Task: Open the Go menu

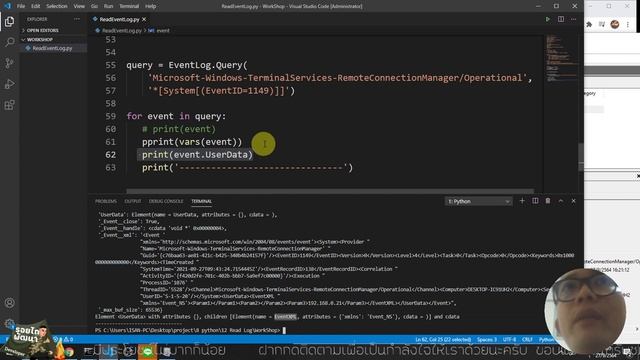Action: (94, 6)
